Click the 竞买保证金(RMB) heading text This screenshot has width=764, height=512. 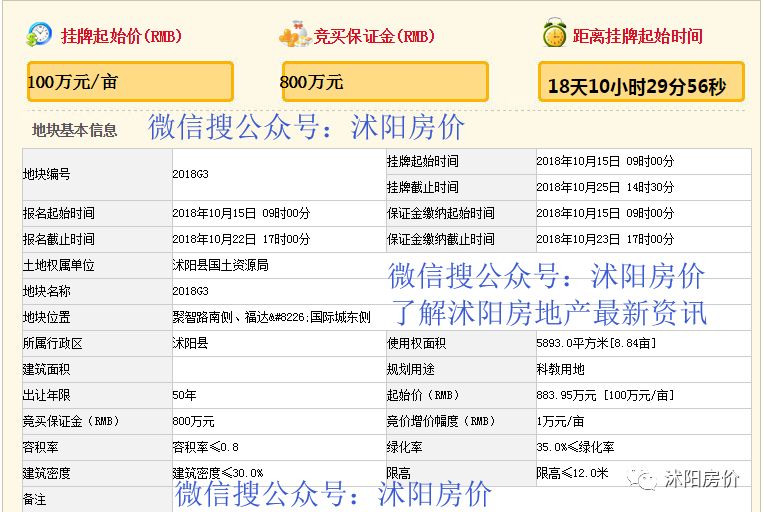[x=374, y=36]
